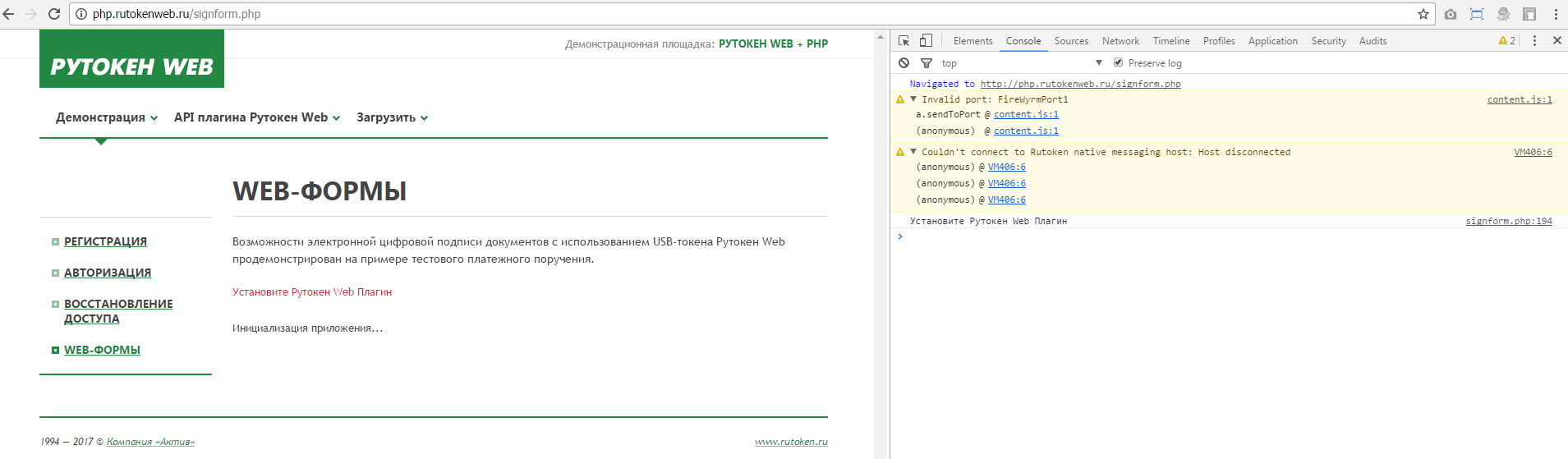1568x459 pixels.
Task: Click the browser reload page icon
Action: tap(54, 14)
